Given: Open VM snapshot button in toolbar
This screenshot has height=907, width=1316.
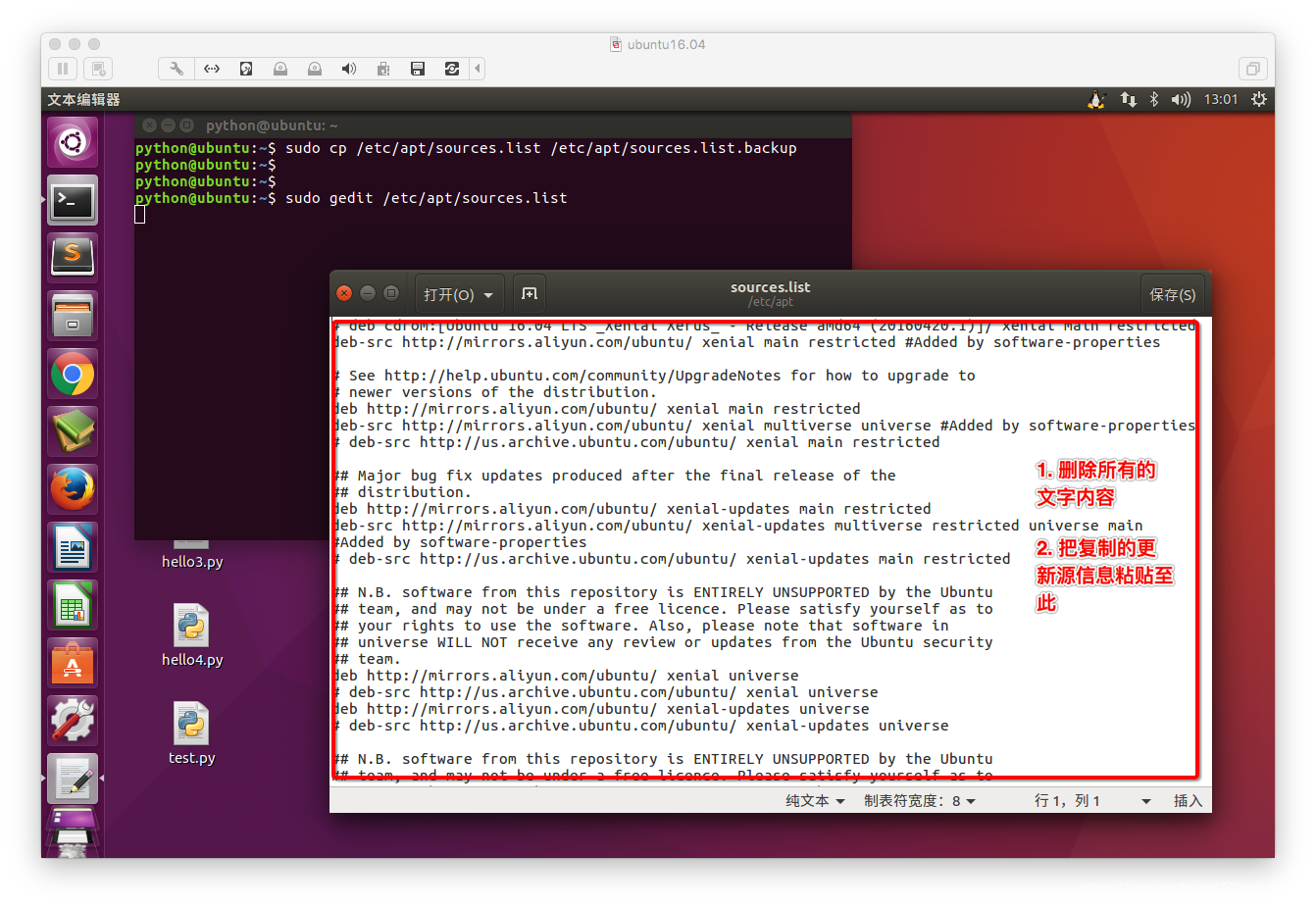Looking at the screenshot, I should tap(97, 69).
